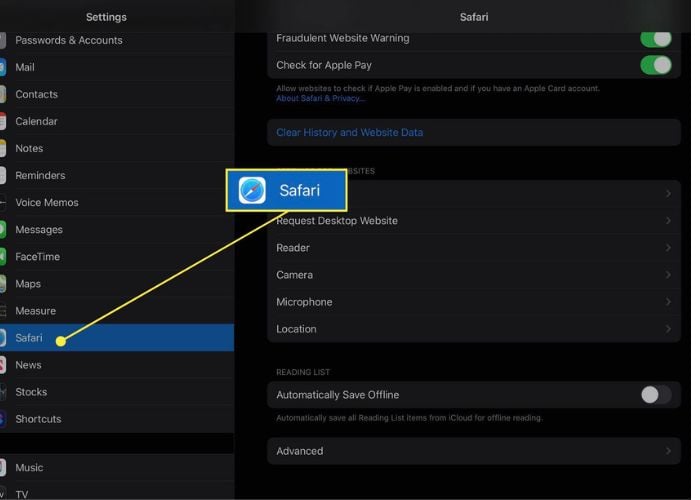Click chevron on Advanced row
The width and height of the screenshot is (700, 500).
(668, 451)
